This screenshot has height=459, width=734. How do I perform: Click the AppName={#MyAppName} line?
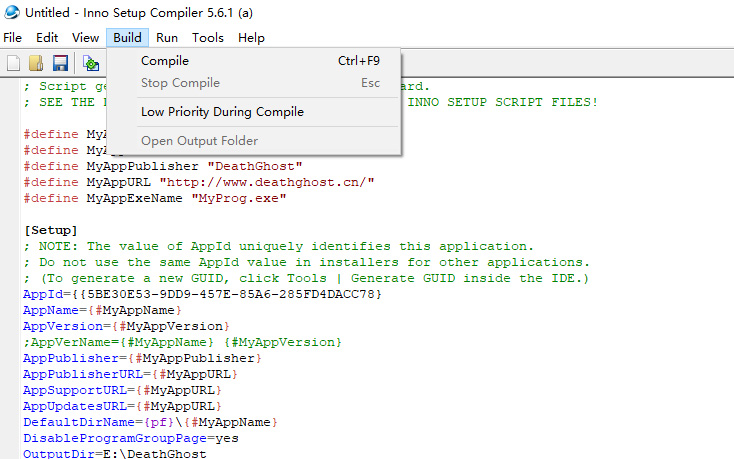coord(102,310)
